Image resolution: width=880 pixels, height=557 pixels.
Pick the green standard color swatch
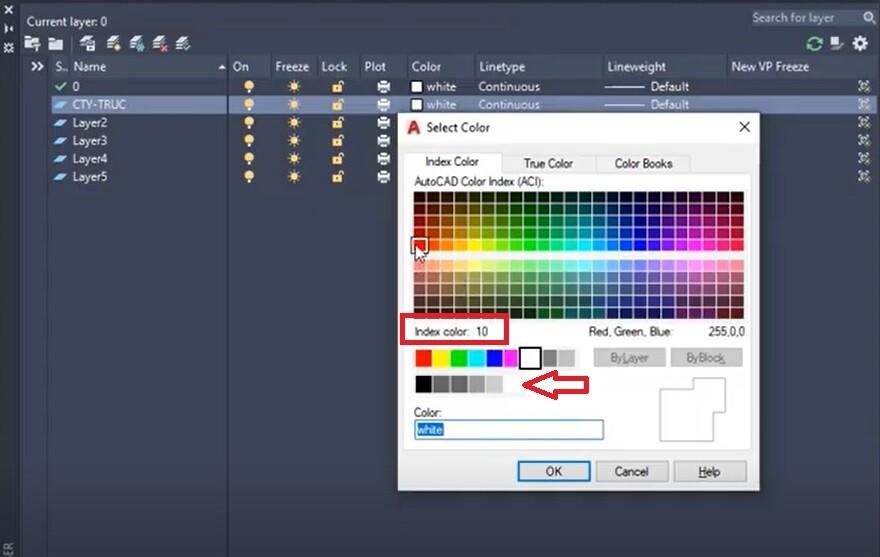point(459,358)
